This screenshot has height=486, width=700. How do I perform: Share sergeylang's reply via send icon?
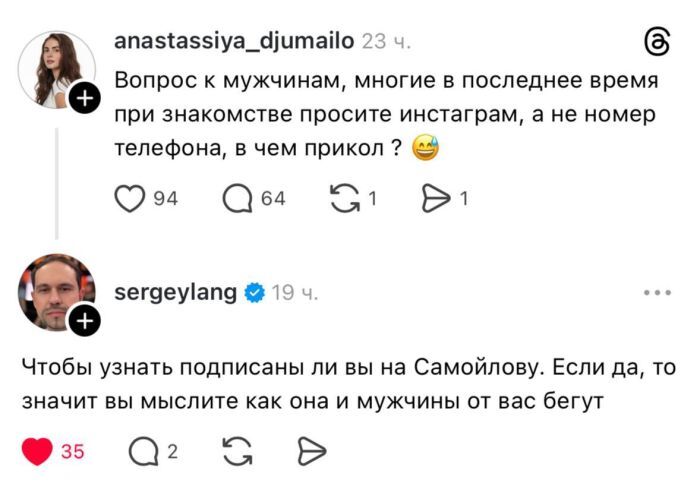pyautogui.click(x=312, y=452)
